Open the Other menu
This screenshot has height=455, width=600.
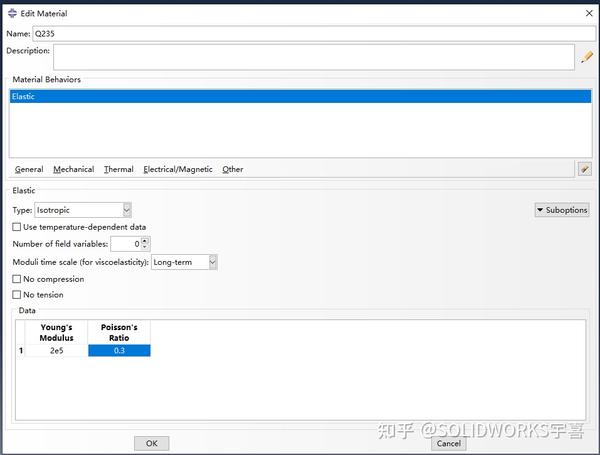(x=233, y=169)
